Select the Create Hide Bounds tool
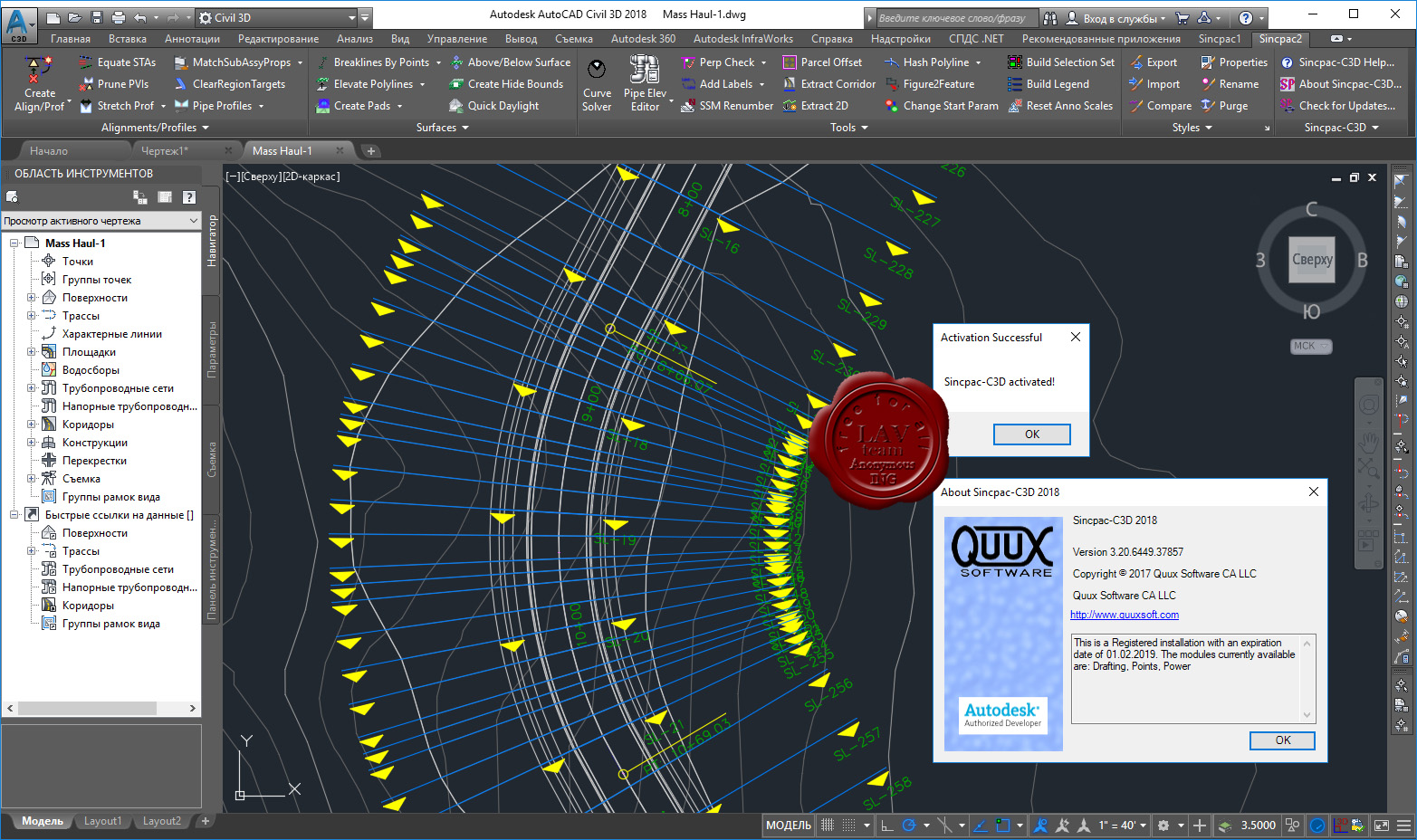1417x840 pixels. click(x=506, y=84)
